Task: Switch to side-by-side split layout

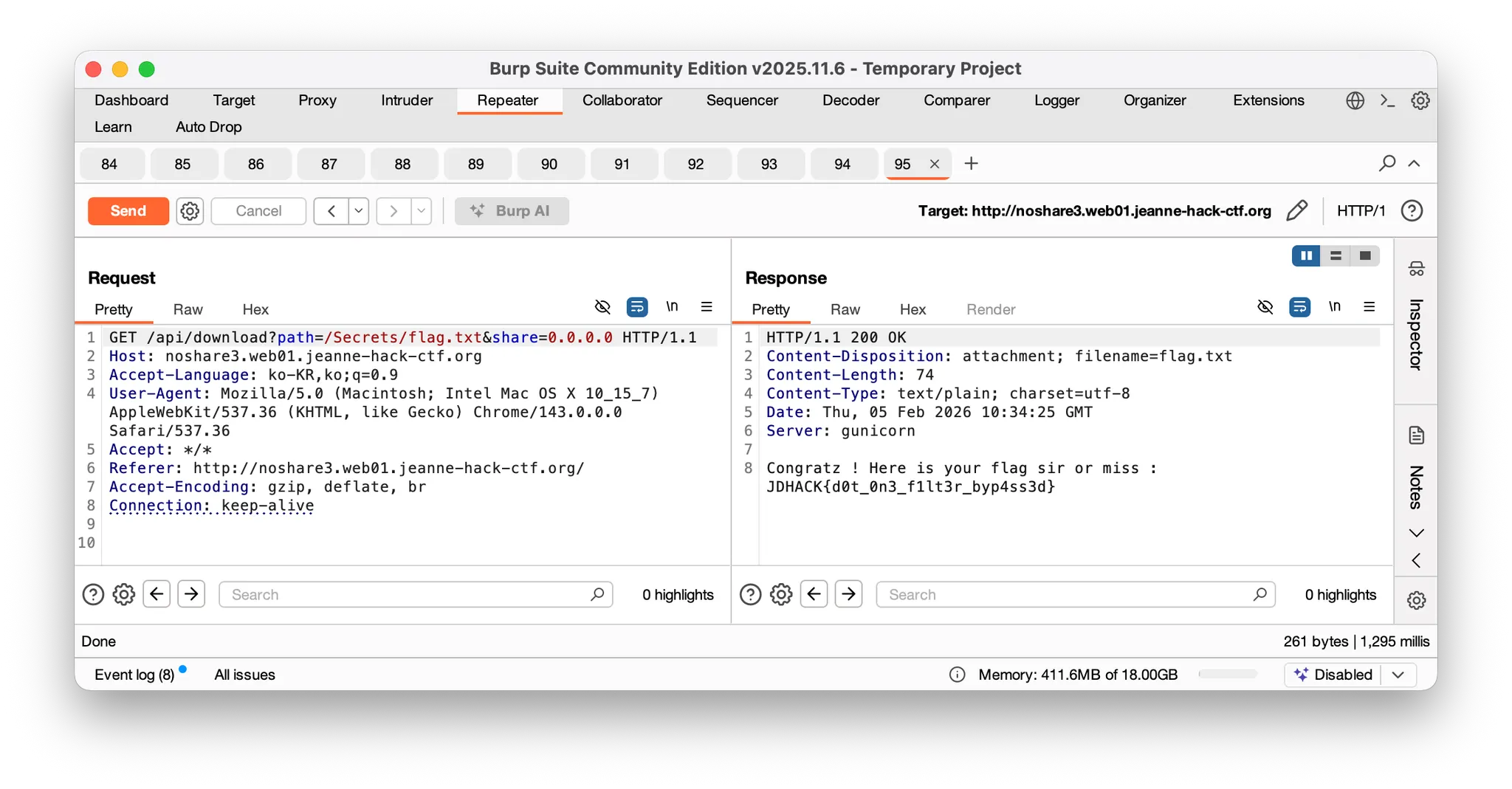Action: [1306, 255]
